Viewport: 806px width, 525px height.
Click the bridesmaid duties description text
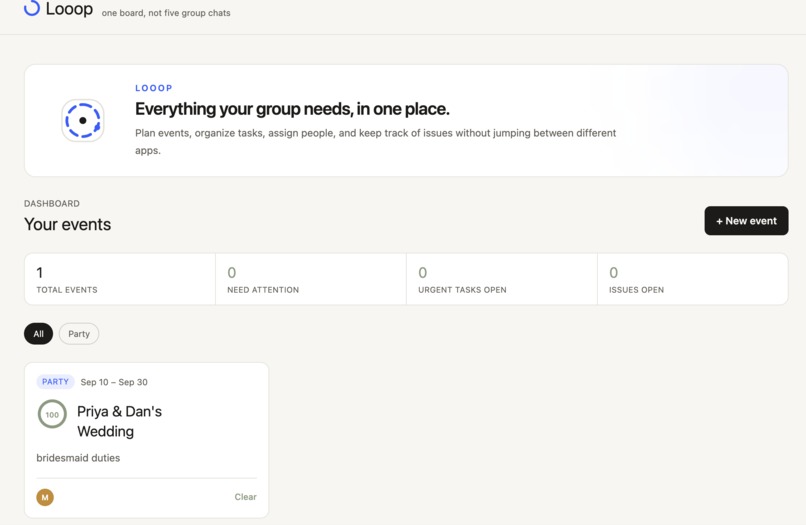78,458
